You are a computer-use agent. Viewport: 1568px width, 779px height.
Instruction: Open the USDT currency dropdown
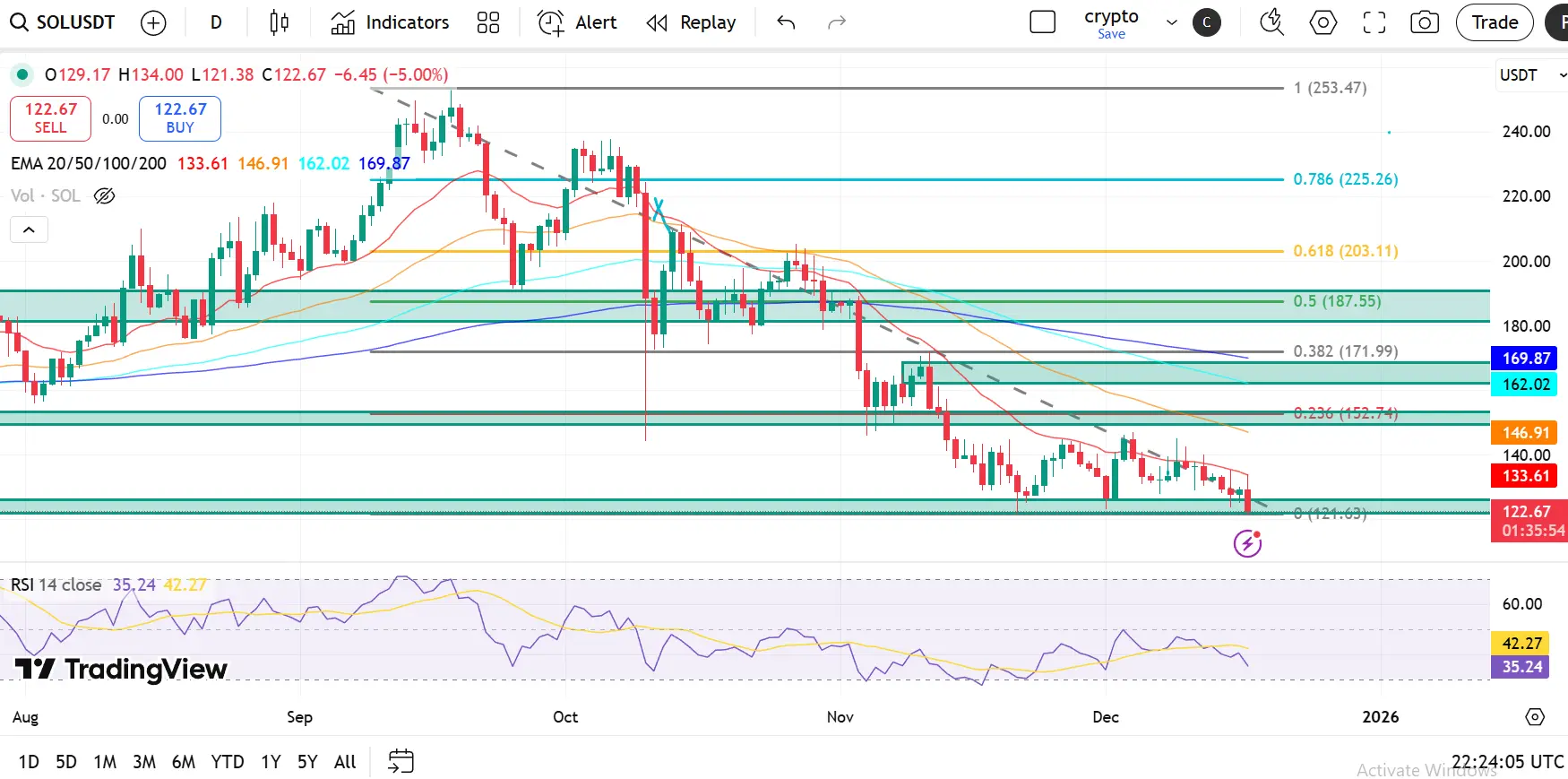pos(1533,75)
